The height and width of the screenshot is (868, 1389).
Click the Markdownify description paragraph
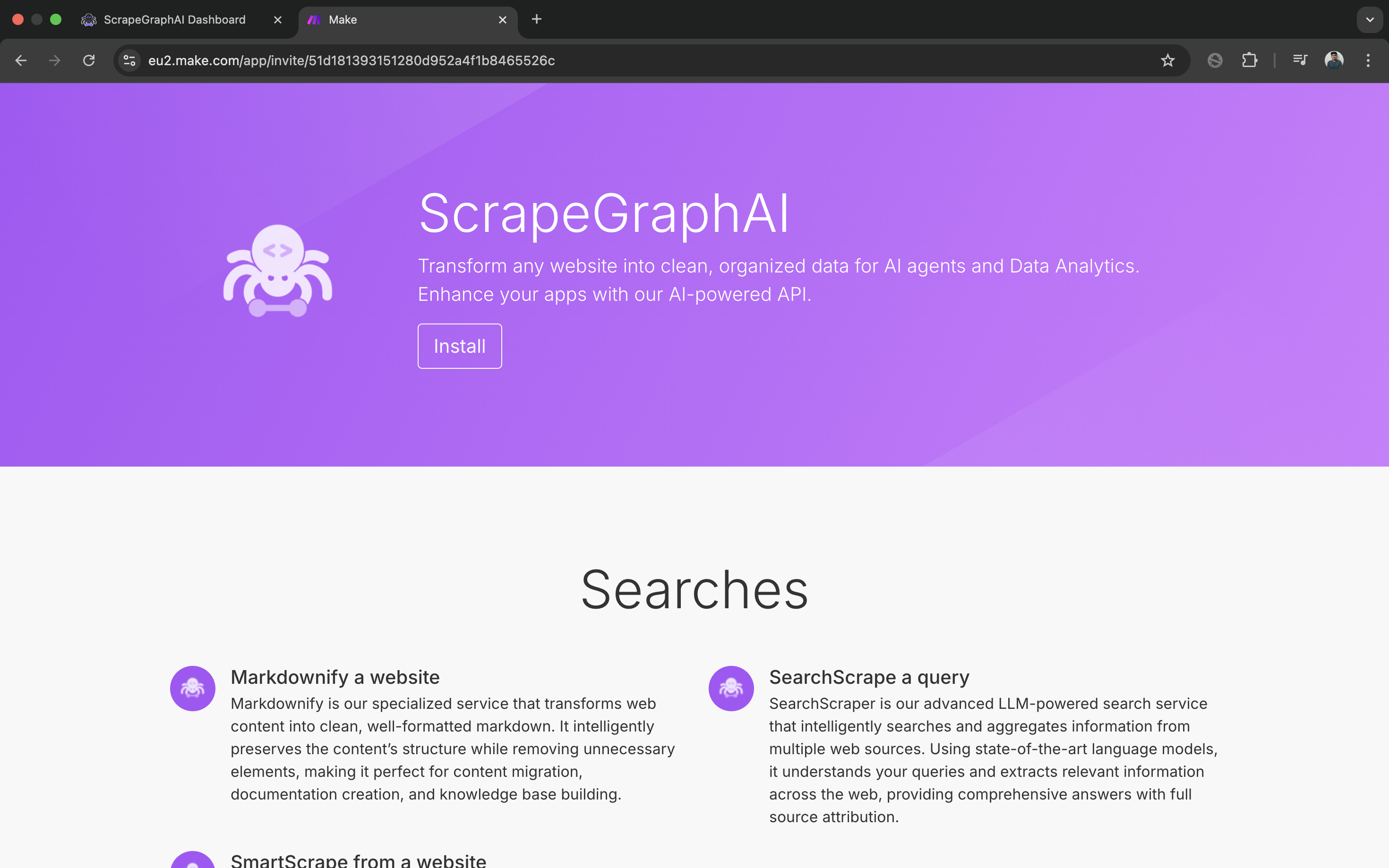pyautogui.click(x=453, y=749)
